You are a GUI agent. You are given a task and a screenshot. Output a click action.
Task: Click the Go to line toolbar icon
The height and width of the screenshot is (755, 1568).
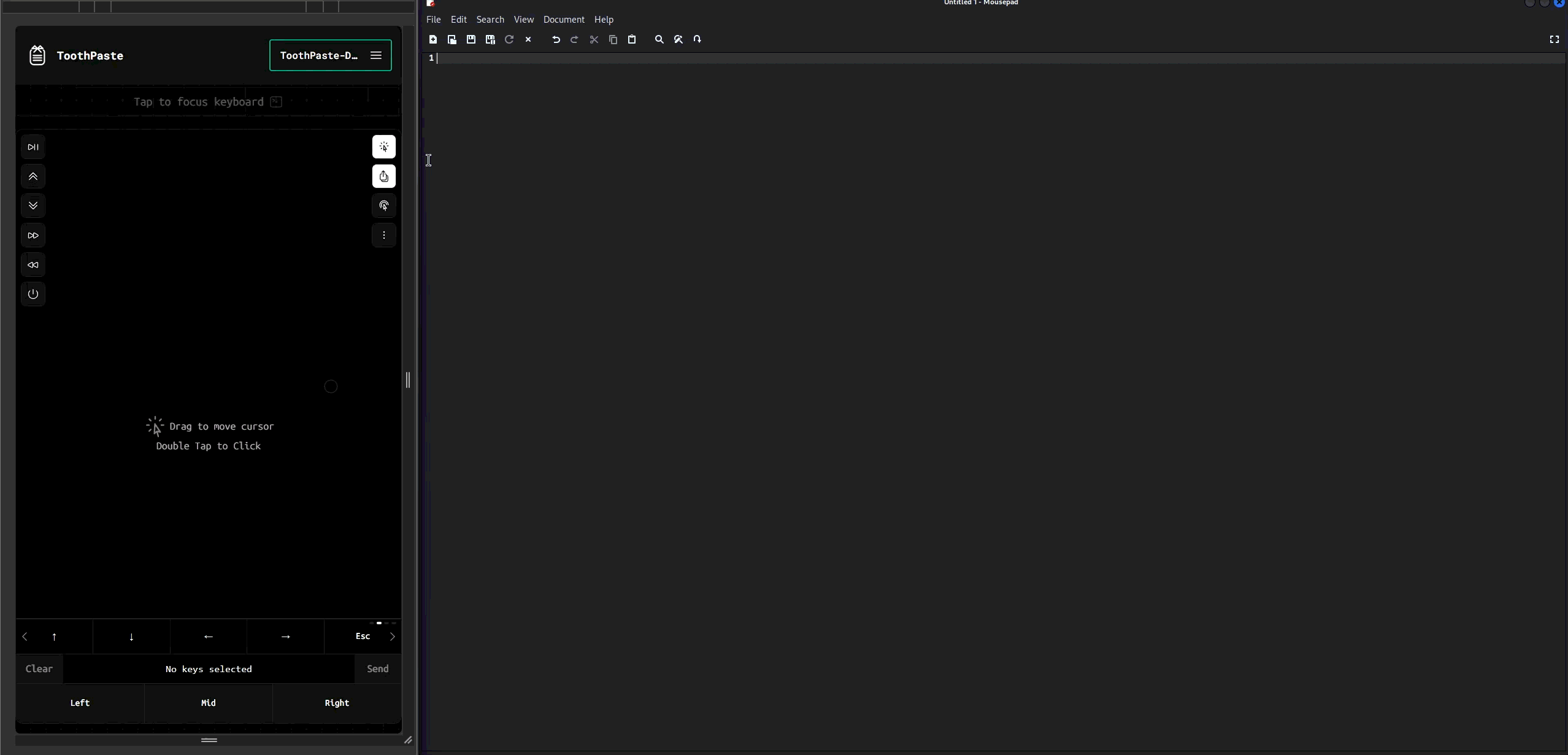coord(698,39)
